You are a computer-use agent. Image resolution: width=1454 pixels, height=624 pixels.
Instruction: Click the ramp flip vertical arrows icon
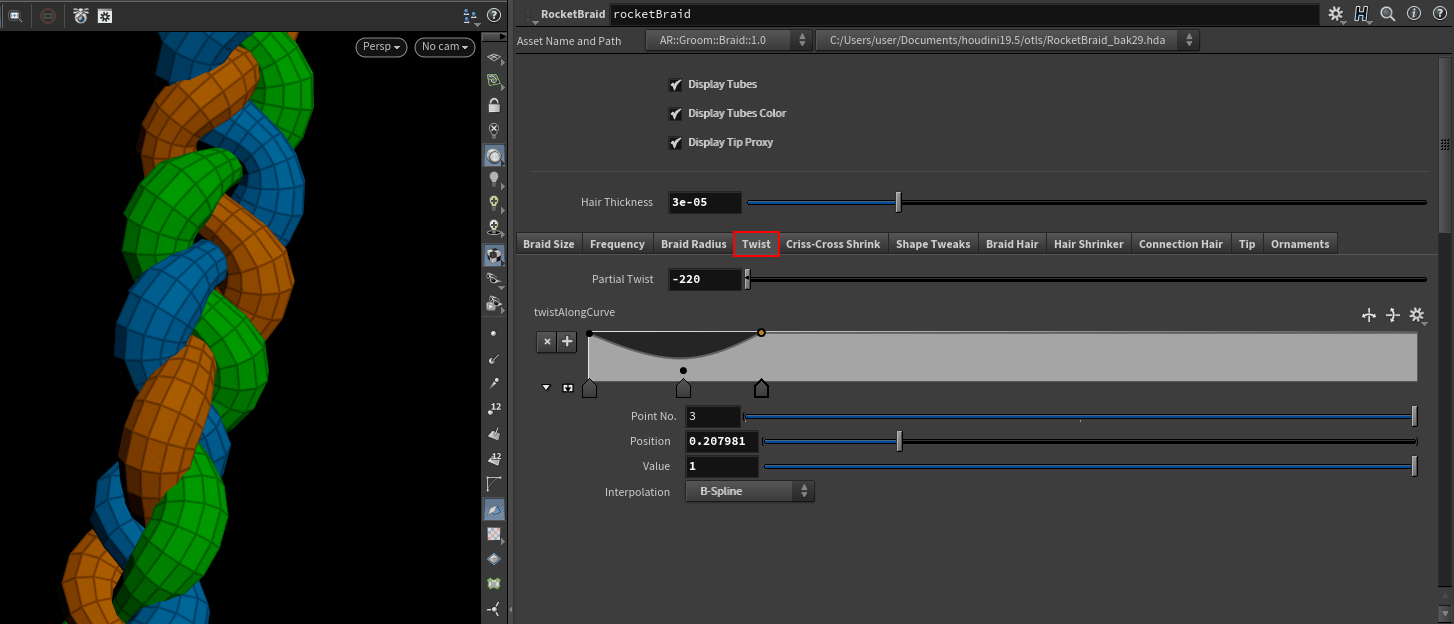tap(1393, 315)
